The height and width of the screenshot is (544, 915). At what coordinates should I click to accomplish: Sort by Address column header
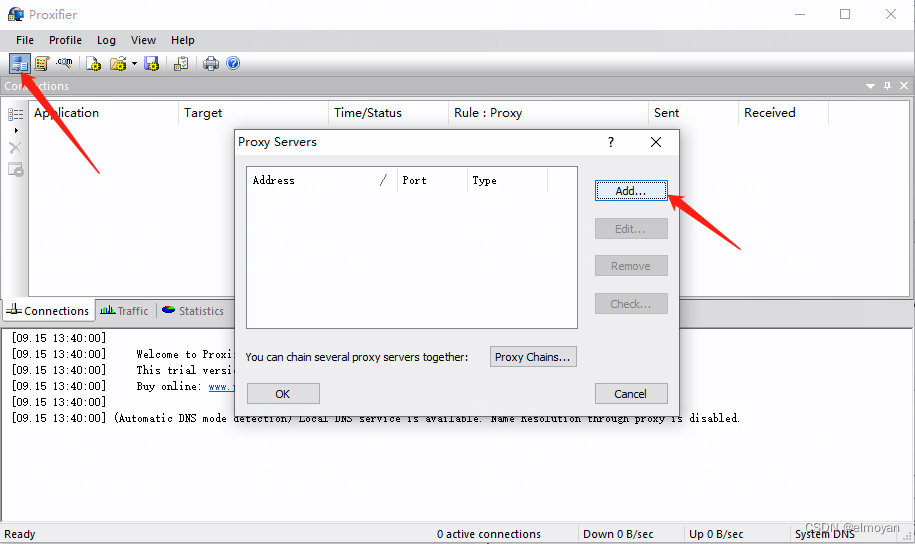pos(322,180)
